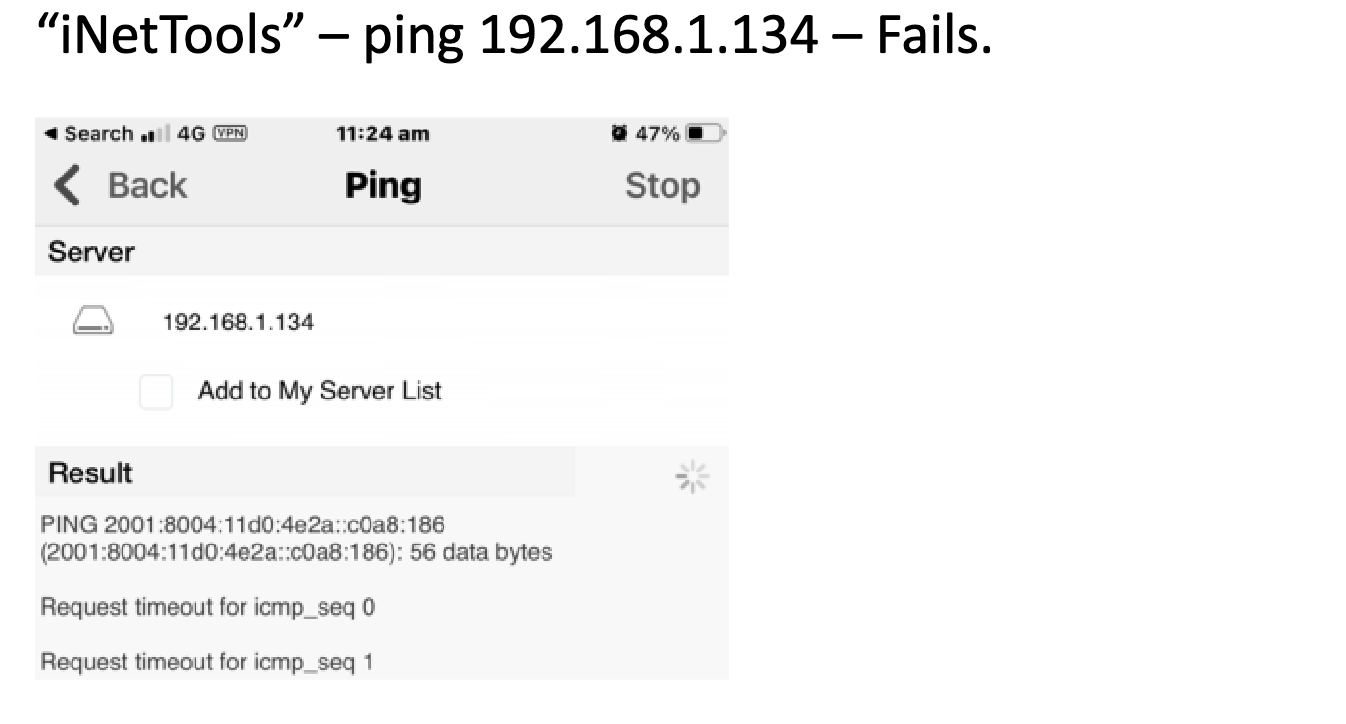1346x724 pixels.
Task: Tap the Ping screen title
Action: [383, 186]
